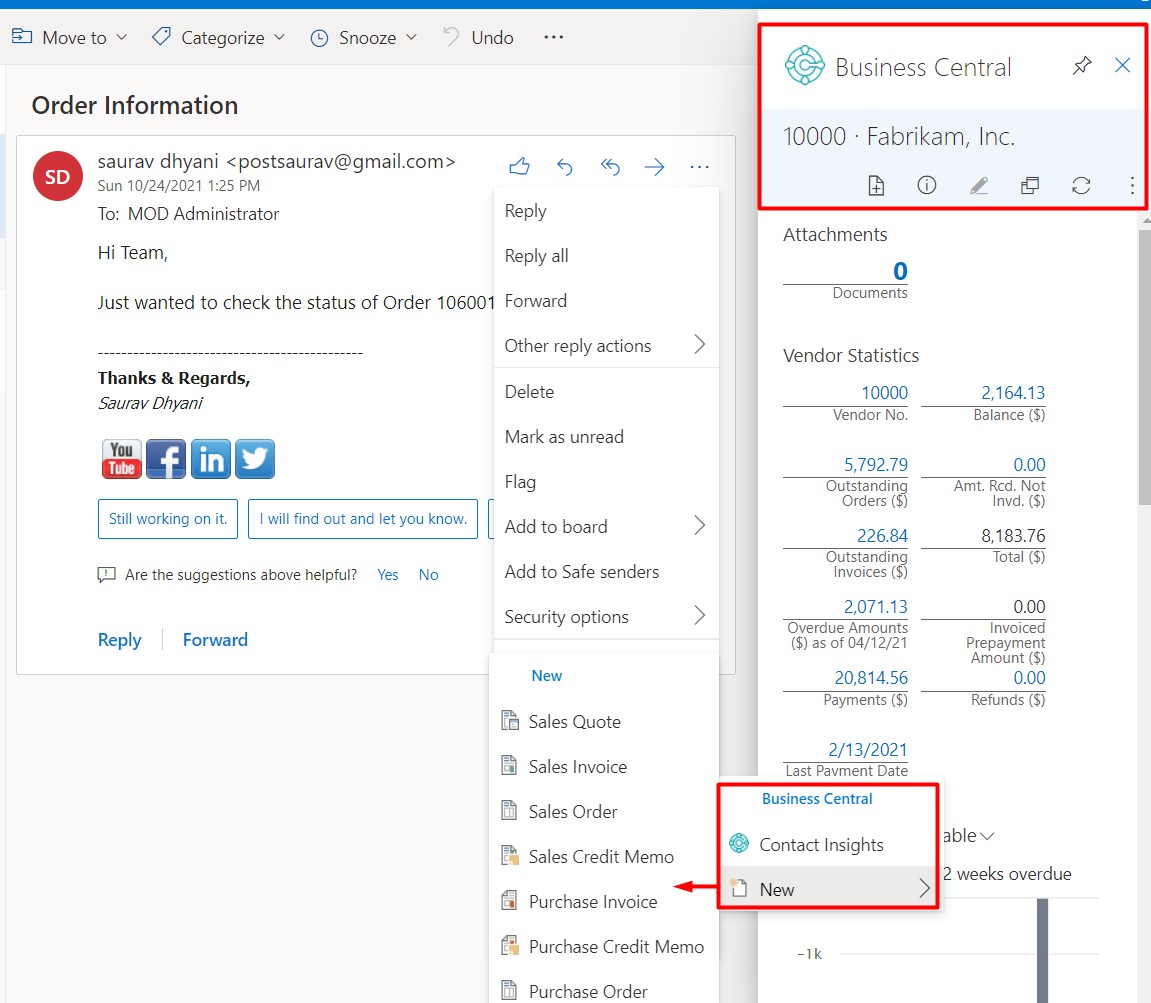This screenshot has width=1151, height=1003.
Task: Select the edit pencil icon for Fabrikam, Inc.
Action: point(979,185)
